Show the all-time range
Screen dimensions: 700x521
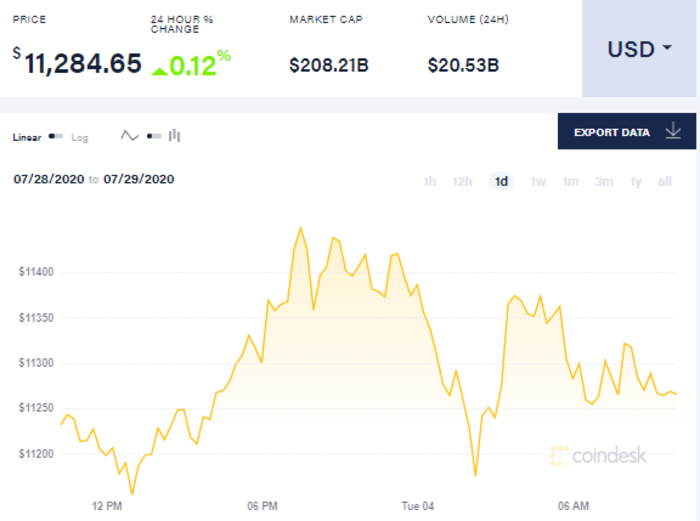click(x=664, y=181)
